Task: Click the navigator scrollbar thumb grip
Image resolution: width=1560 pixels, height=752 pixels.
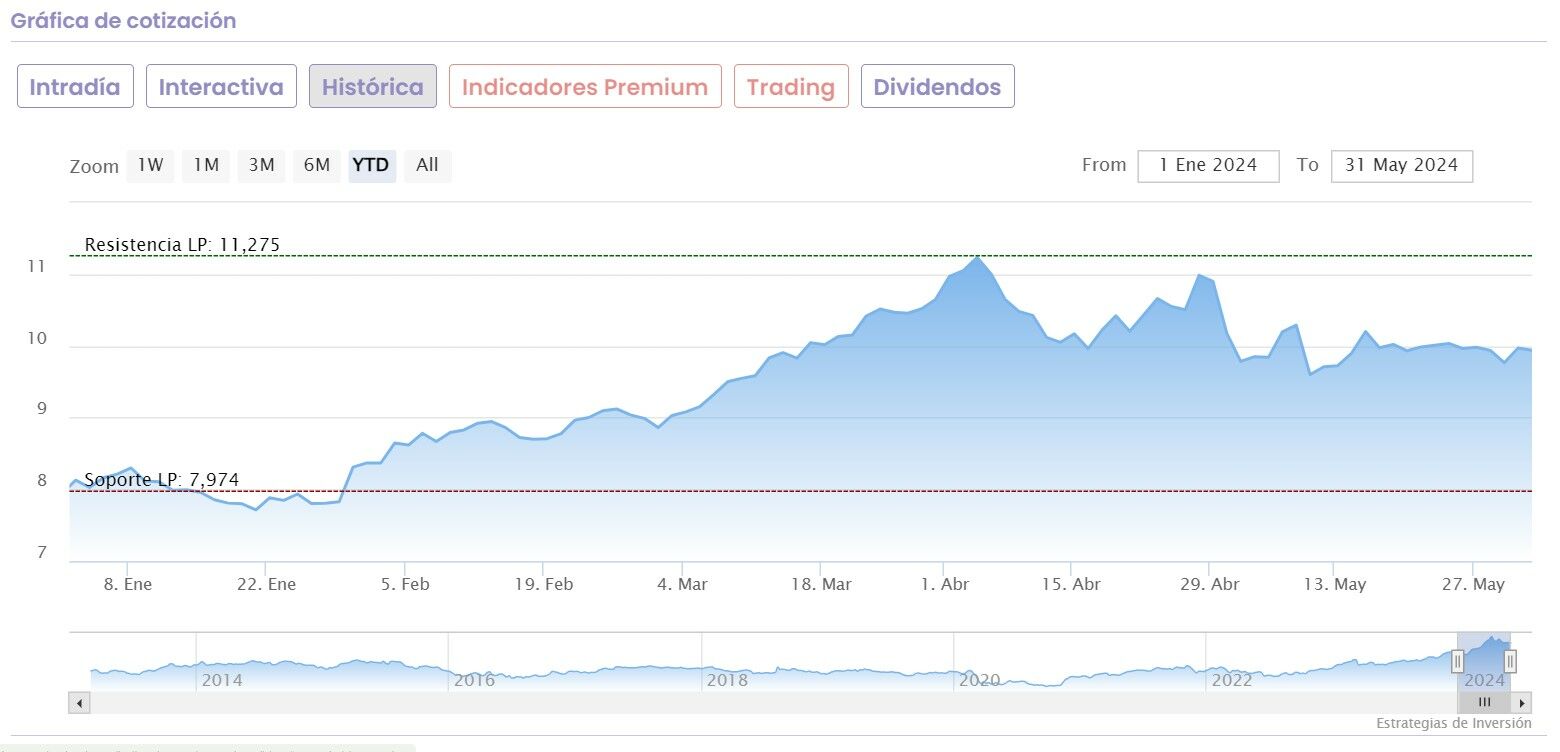Action: pyautogui.click(x=1484, y=702)
